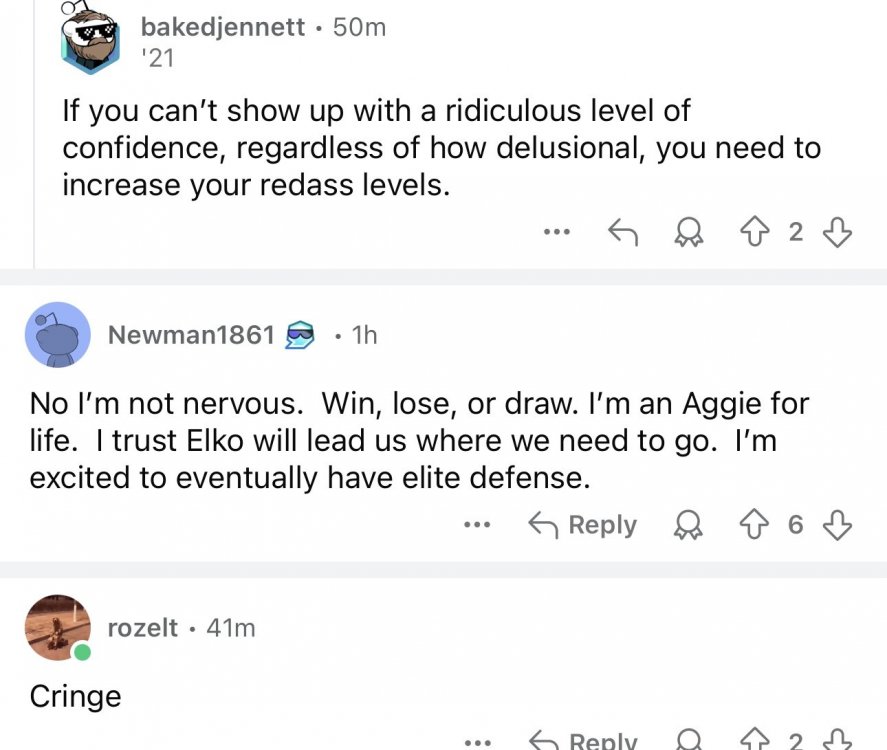
Task: Click reply arrow on bakedjennett's comment
Action: point(623,233)
